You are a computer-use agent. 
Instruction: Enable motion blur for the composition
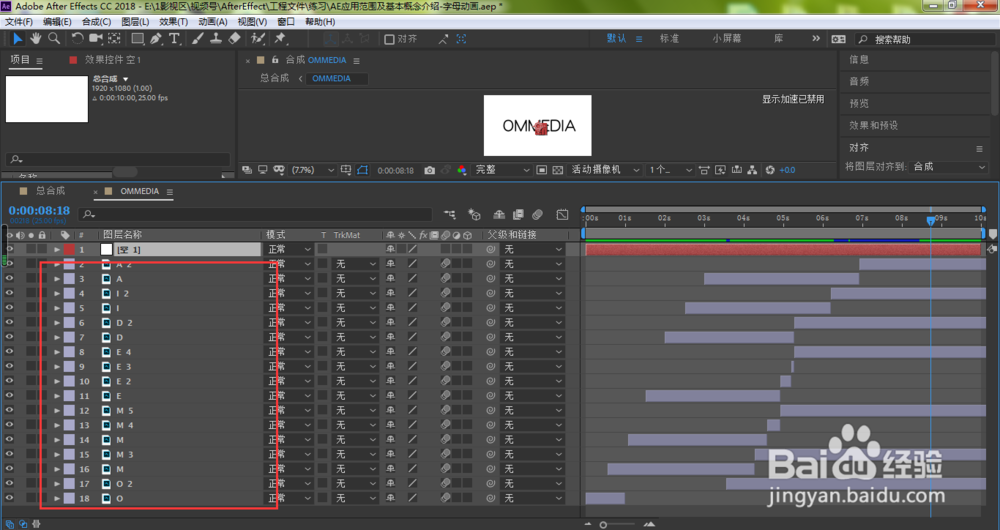pos(538,215)
